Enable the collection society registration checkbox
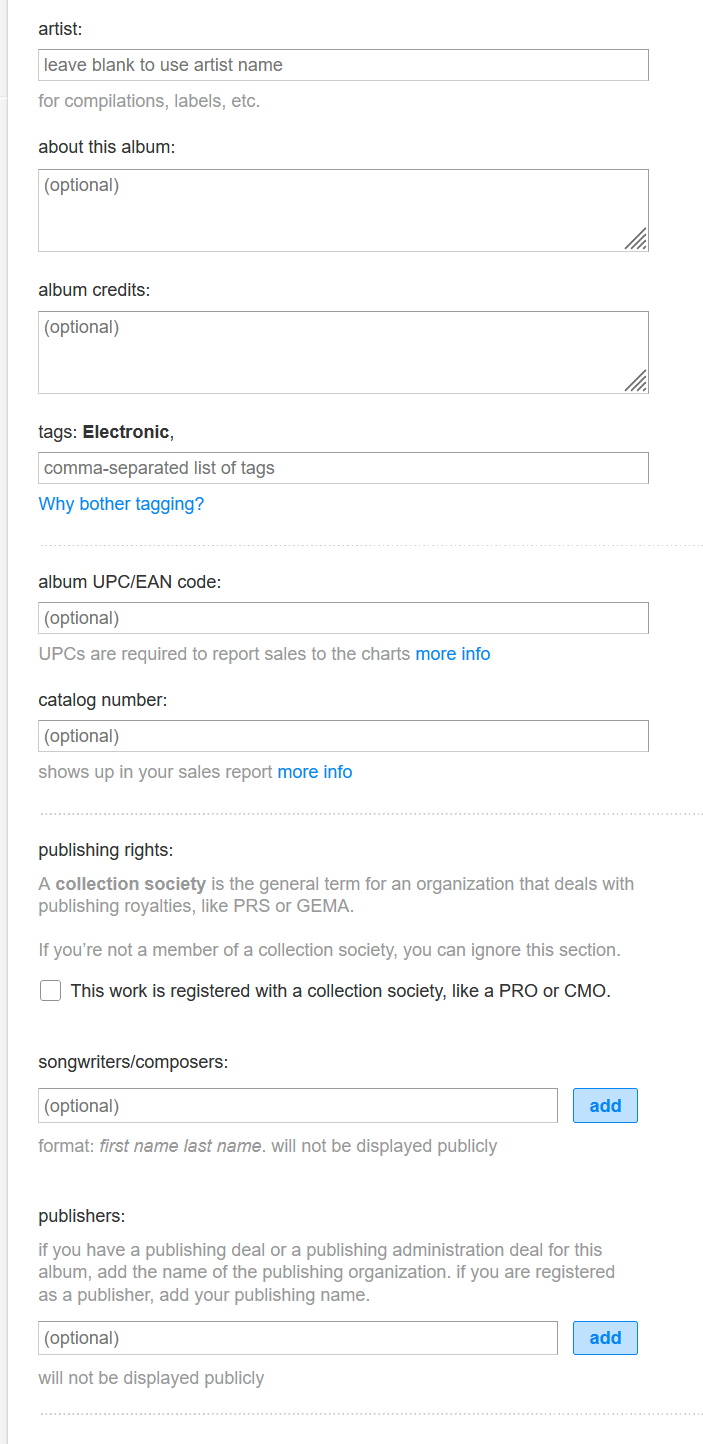 [x=51, y=991]
